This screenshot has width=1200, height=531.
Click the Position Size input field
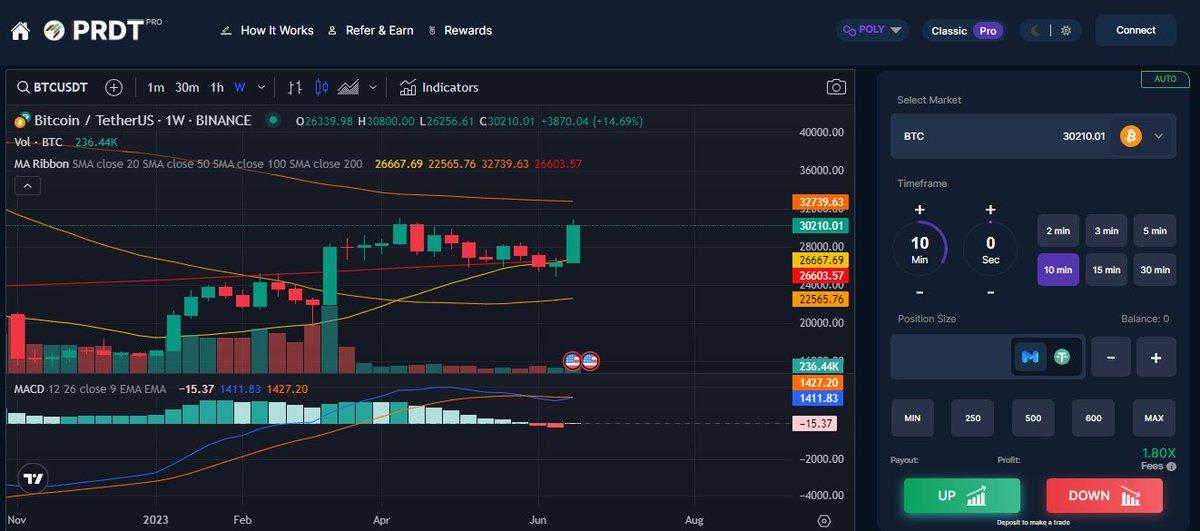coord(988,356)
